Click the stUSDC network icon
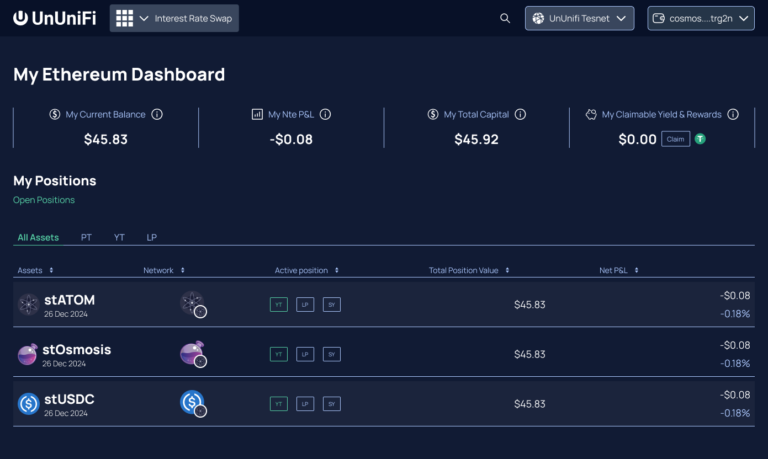The height and width of the screenshot is (459, 768). point(193,403)
